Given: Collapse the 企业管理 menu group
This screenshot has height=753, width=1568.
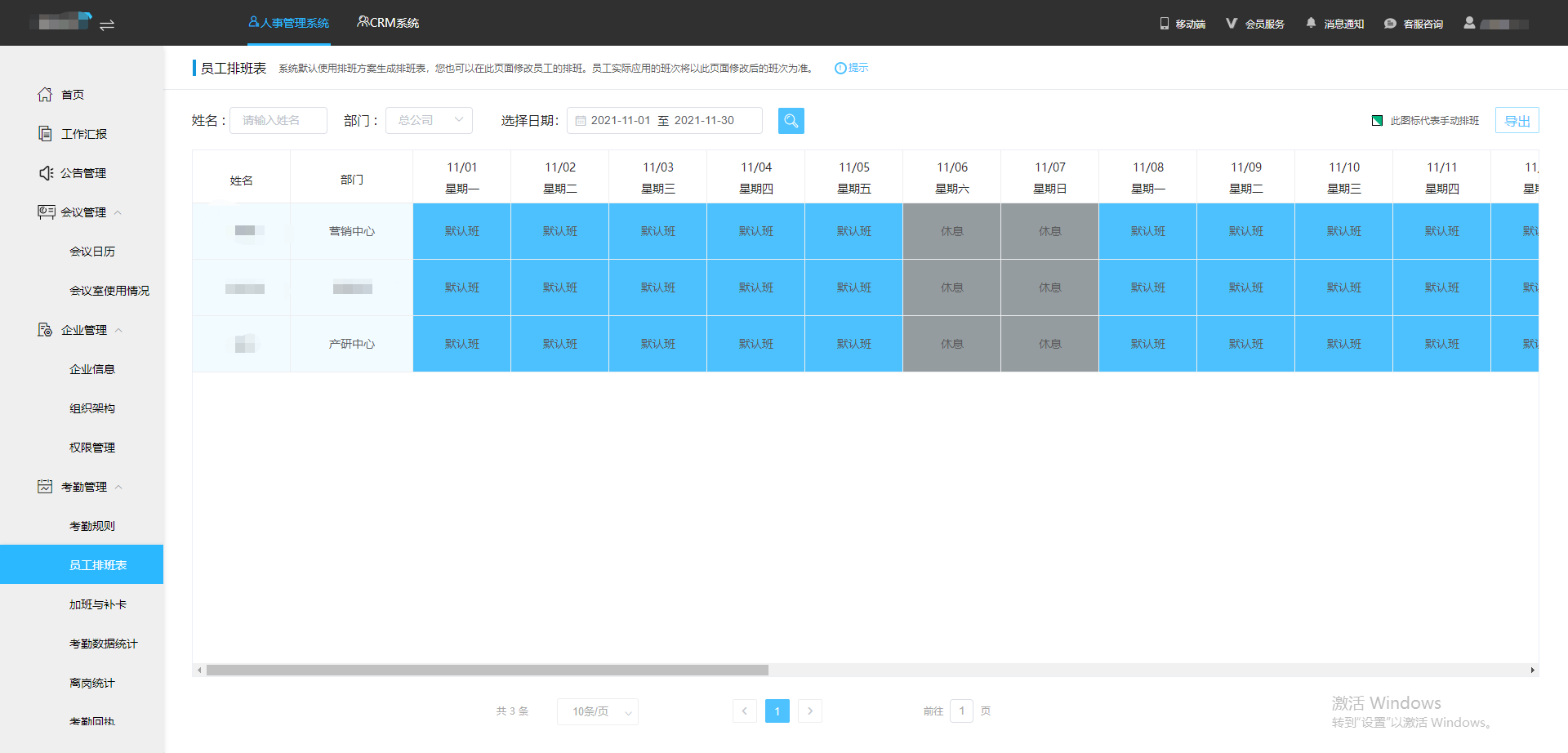Looking at the screenshot, I should tap(118, 330).
